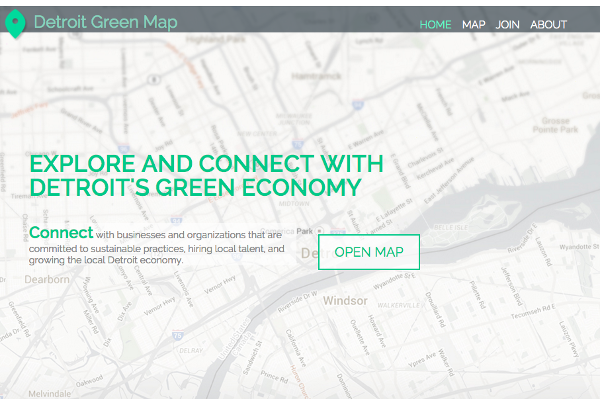Click the I-96 interstate shield icon
The width and height of the screenshot is (600, 399).
[124, 149]
